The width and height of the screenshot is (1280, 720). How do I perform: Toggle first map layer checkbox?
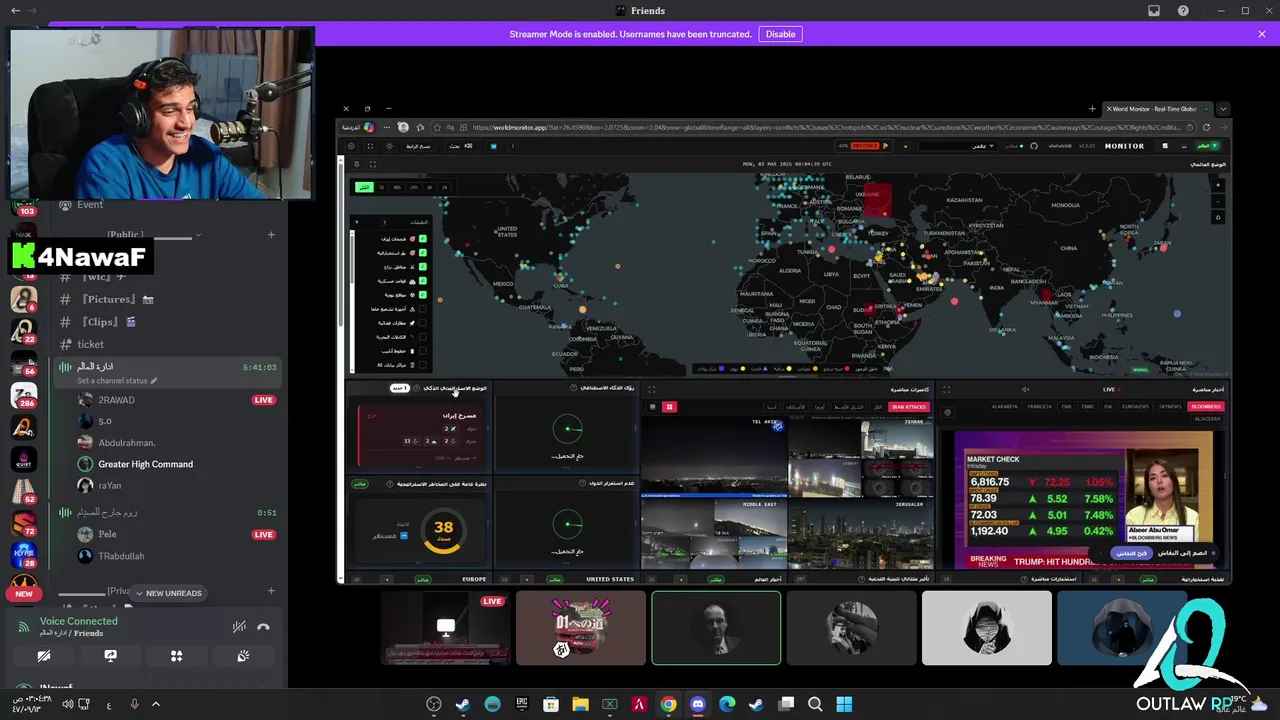(423, 239)
